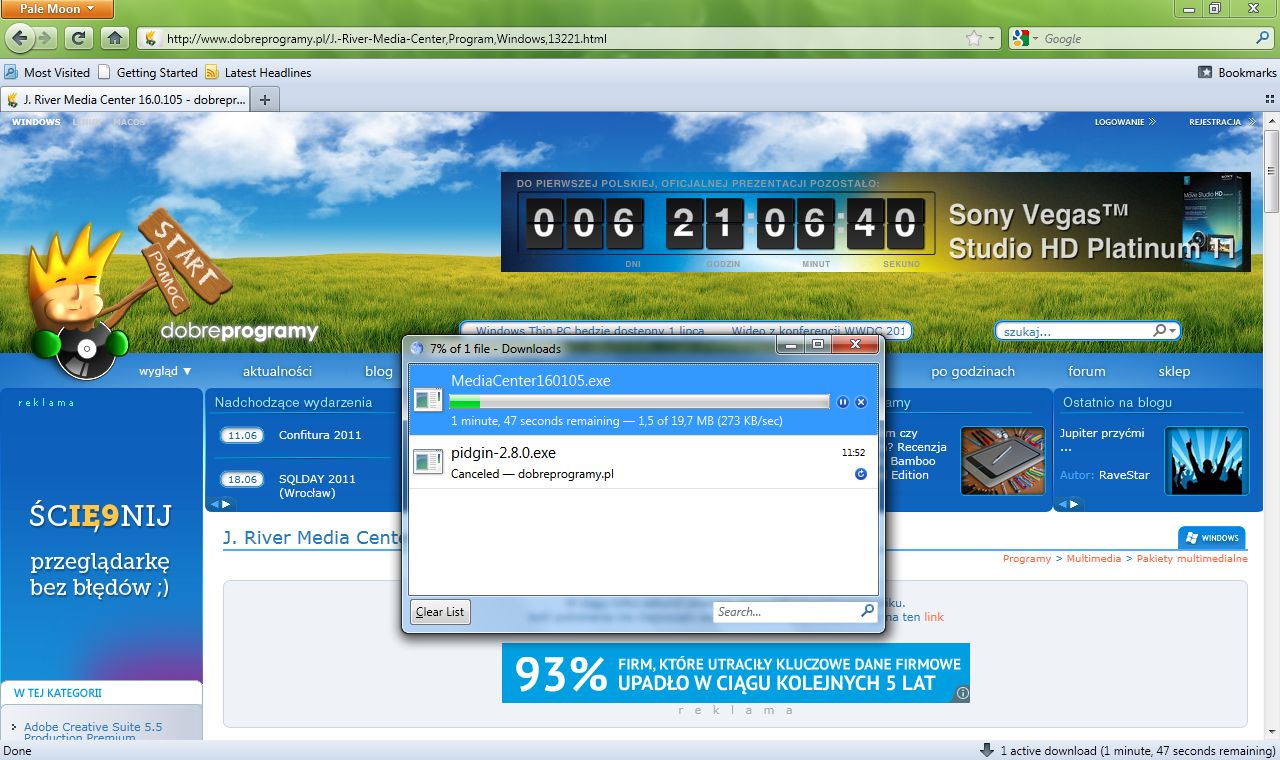The image size is (1280, 760).
Task: Click the Sony Vegas Studio HD banner
Action: click(876, 222)
